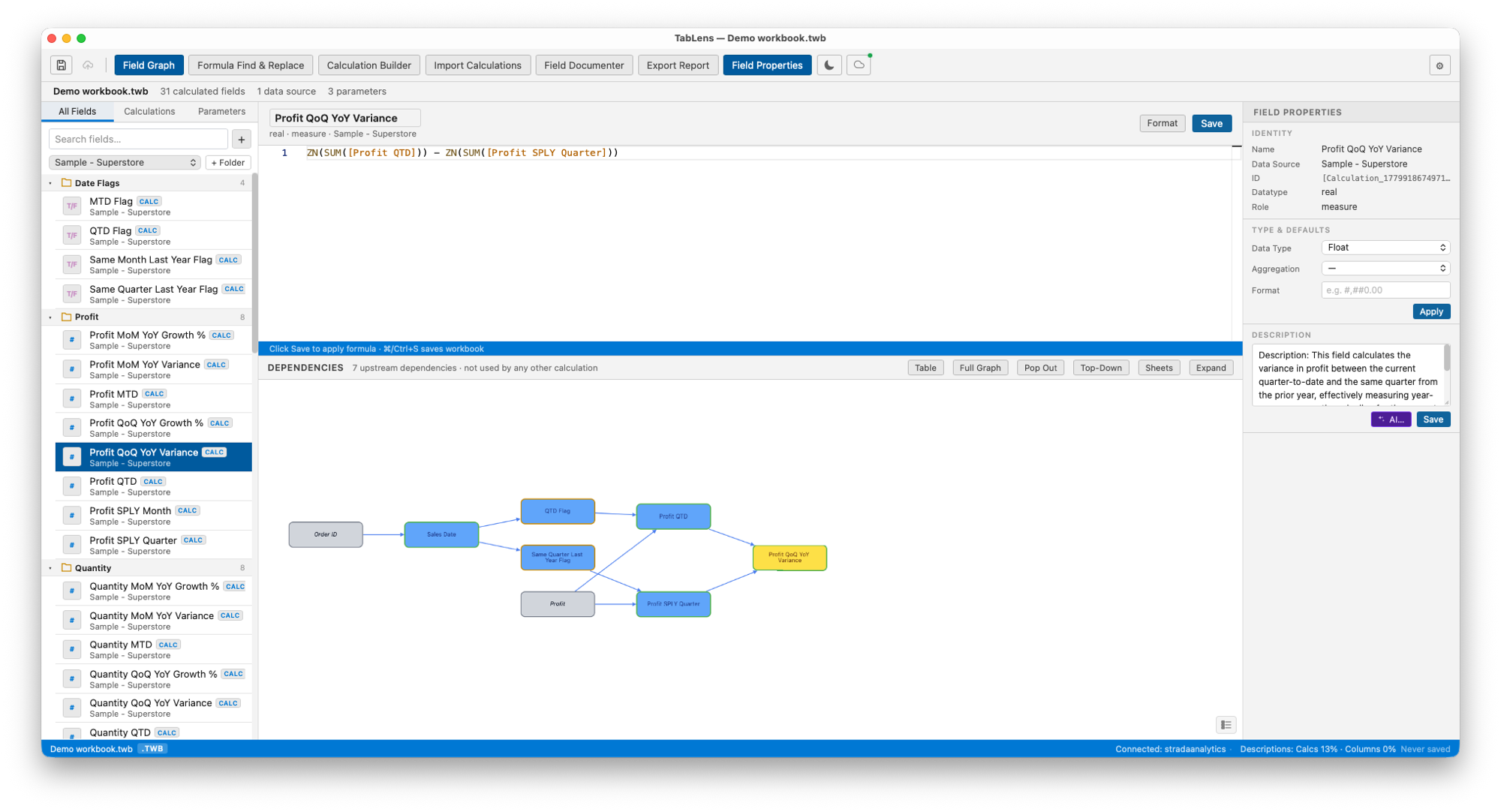
Task: Select yellow Profit QoQ YoY Variance node
Action: point(790,558)
